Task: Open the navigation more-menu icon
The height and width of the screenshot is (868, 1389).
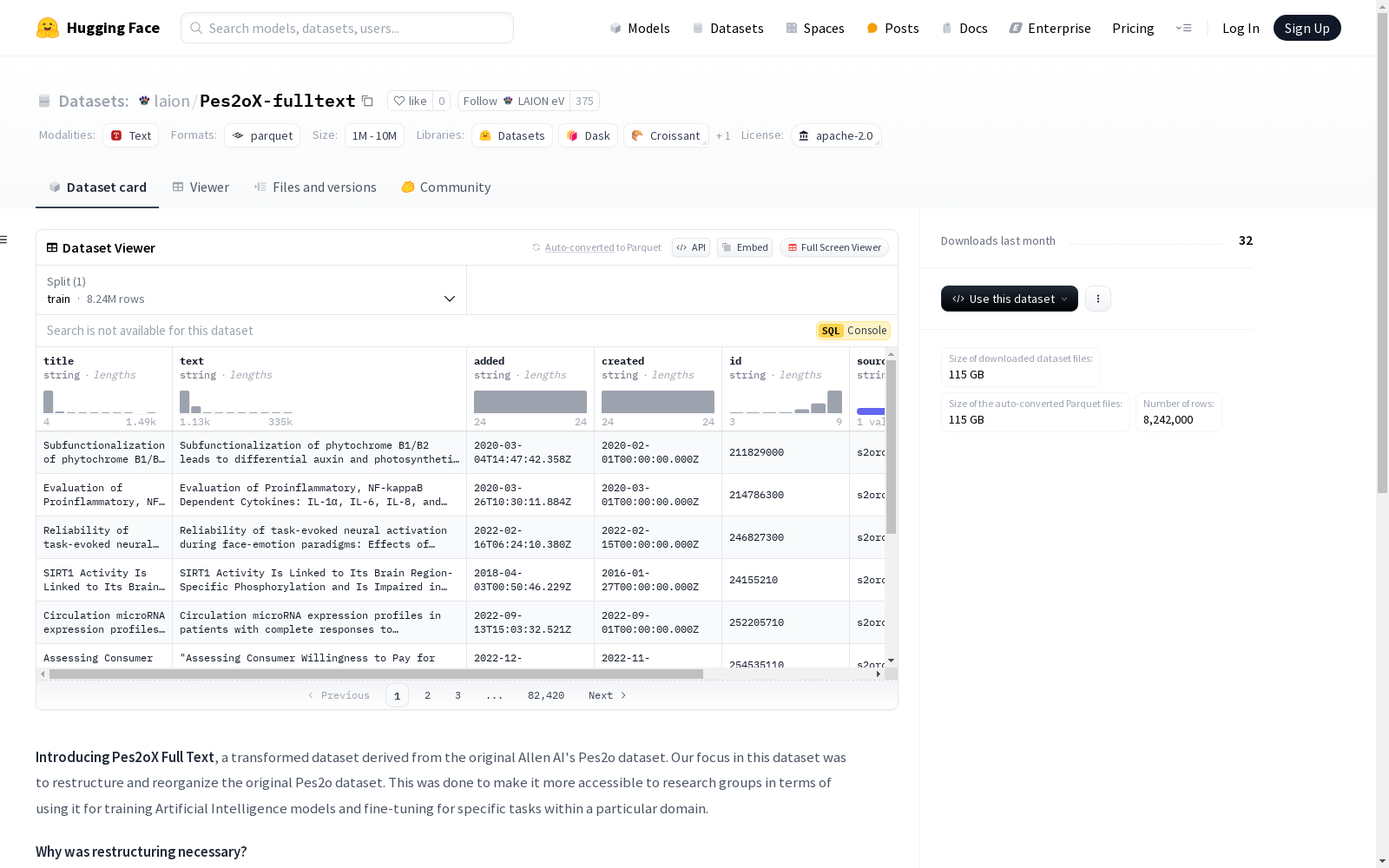Action: (x=1183, y=28)
